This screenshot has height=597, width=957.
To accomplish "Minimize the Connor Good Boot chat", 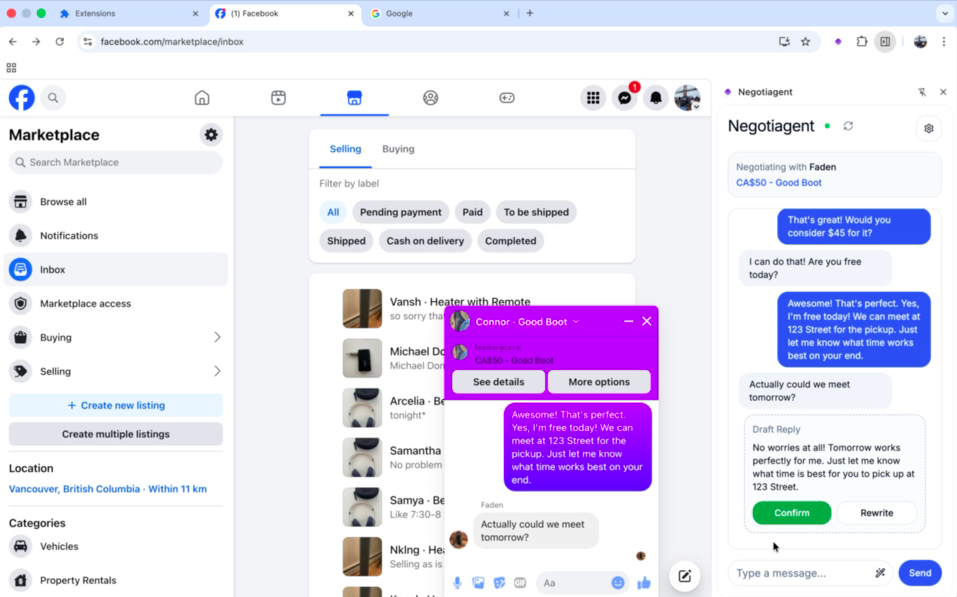I will tap(628, 321).
